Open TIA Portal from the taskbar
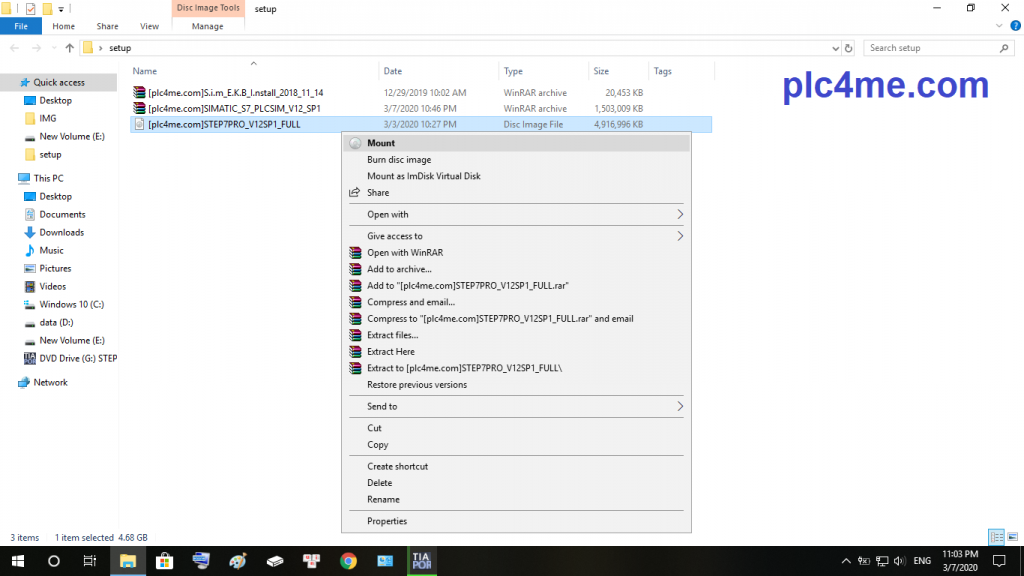 pyautogui.click(x=422, y=561)
